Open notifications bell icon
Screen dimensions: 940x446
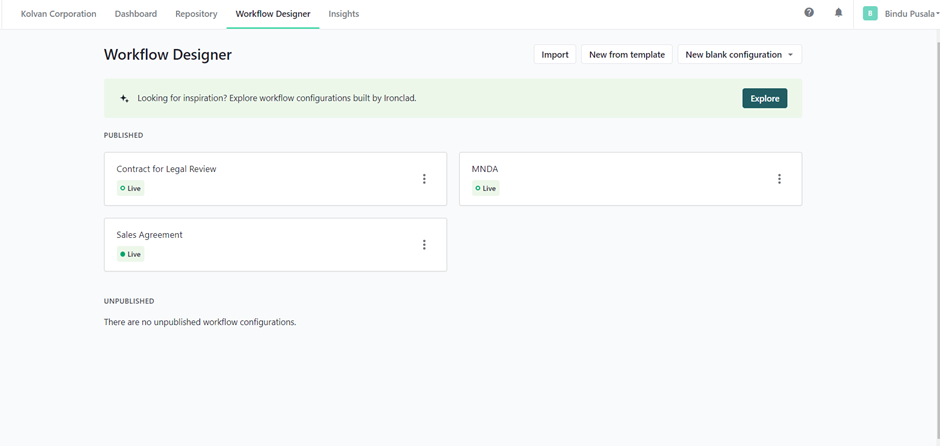pyautogui.click(x=839, y=13)
